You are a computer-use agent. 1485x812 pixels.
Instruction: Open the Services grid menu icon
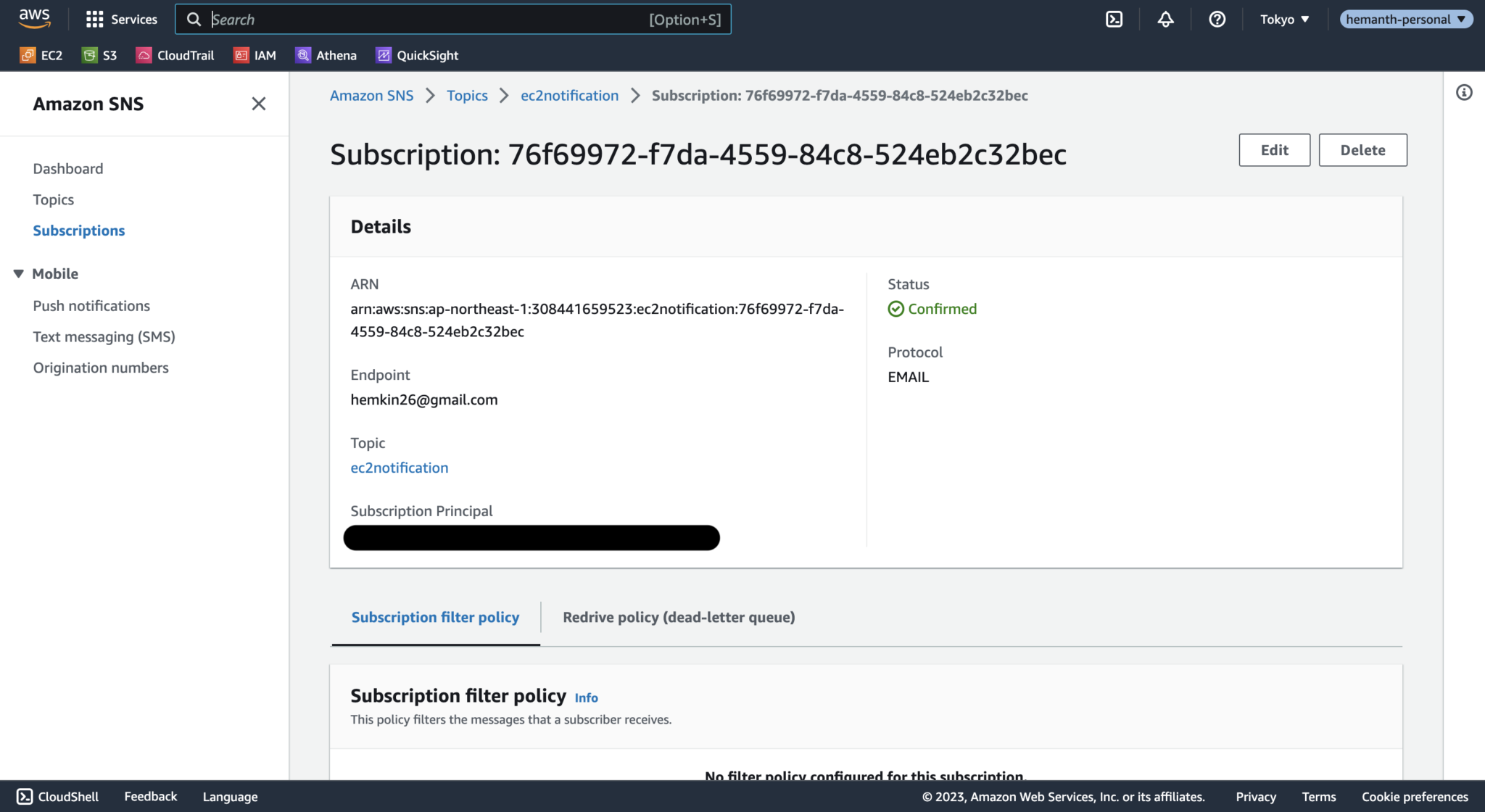pos(94,19)
